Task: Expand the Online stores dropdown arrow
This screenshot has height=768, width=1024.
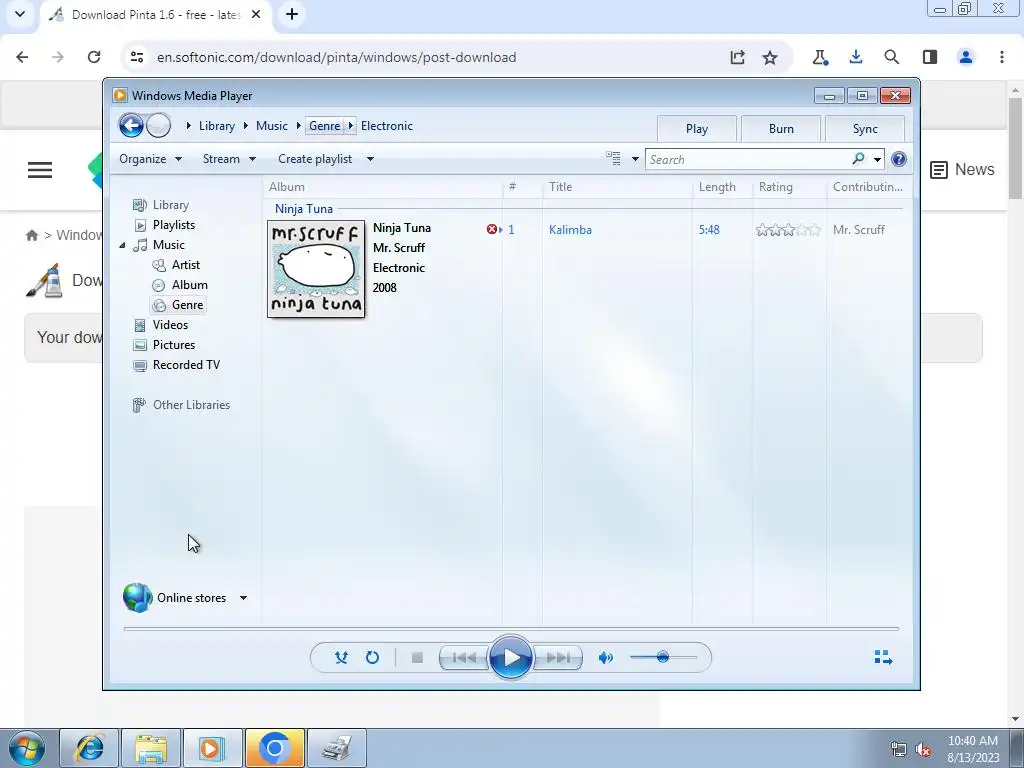Action: (x=243, y=598)
